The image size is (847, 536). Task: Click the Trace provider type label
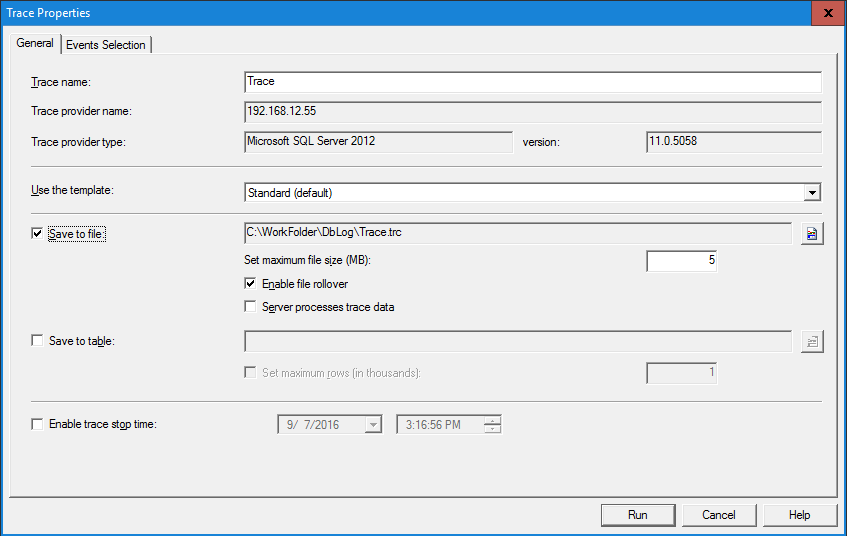coord(78,142)
